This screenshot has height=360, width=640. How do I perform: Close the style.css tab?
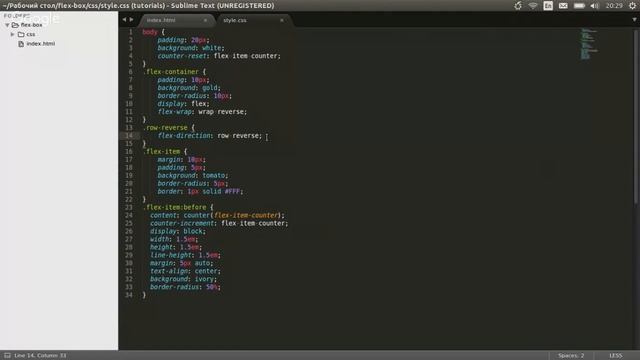(282, 20)
